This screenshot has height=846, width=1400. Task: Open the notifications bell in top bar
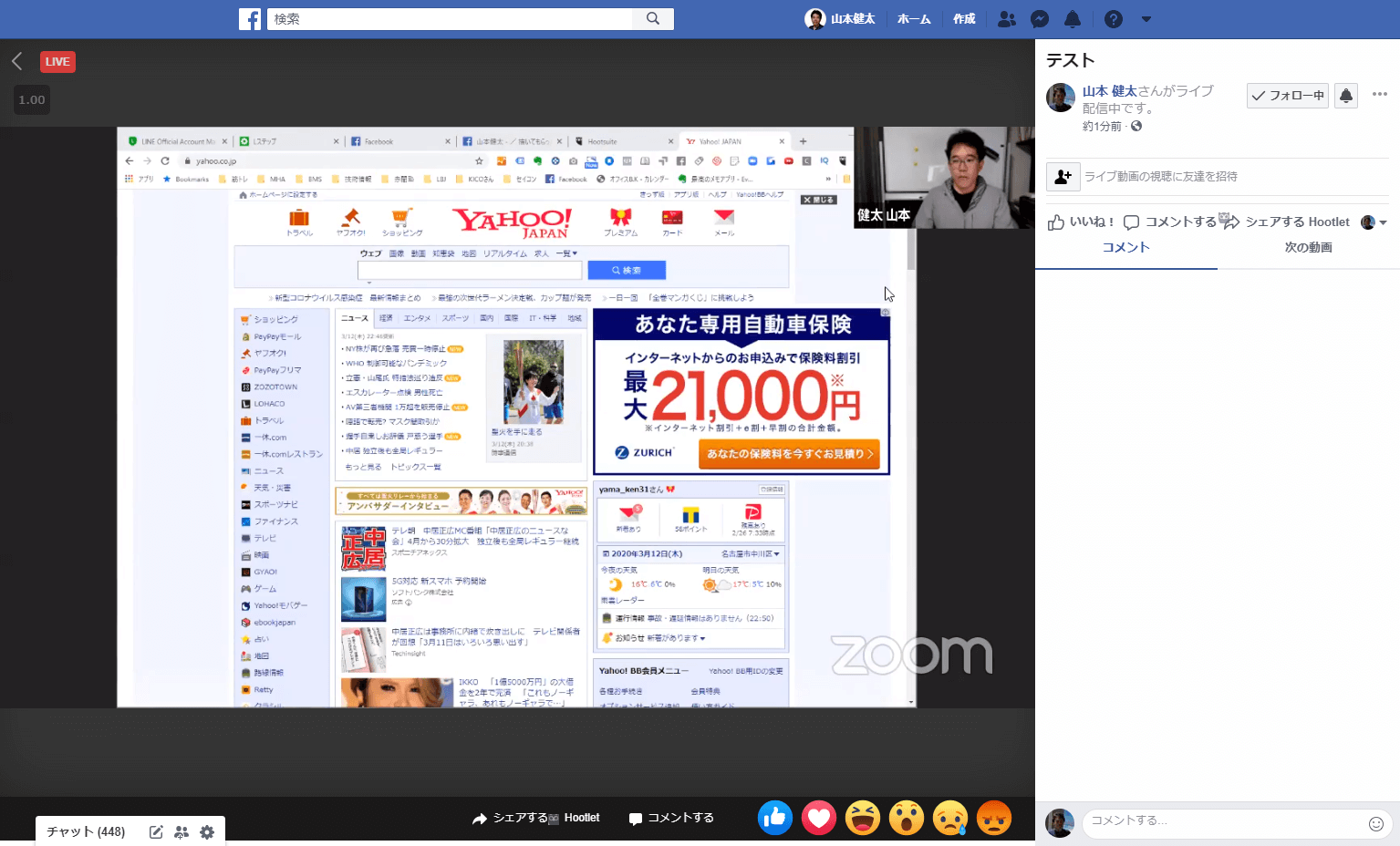pyautogui.click(x=1073, y=19)
